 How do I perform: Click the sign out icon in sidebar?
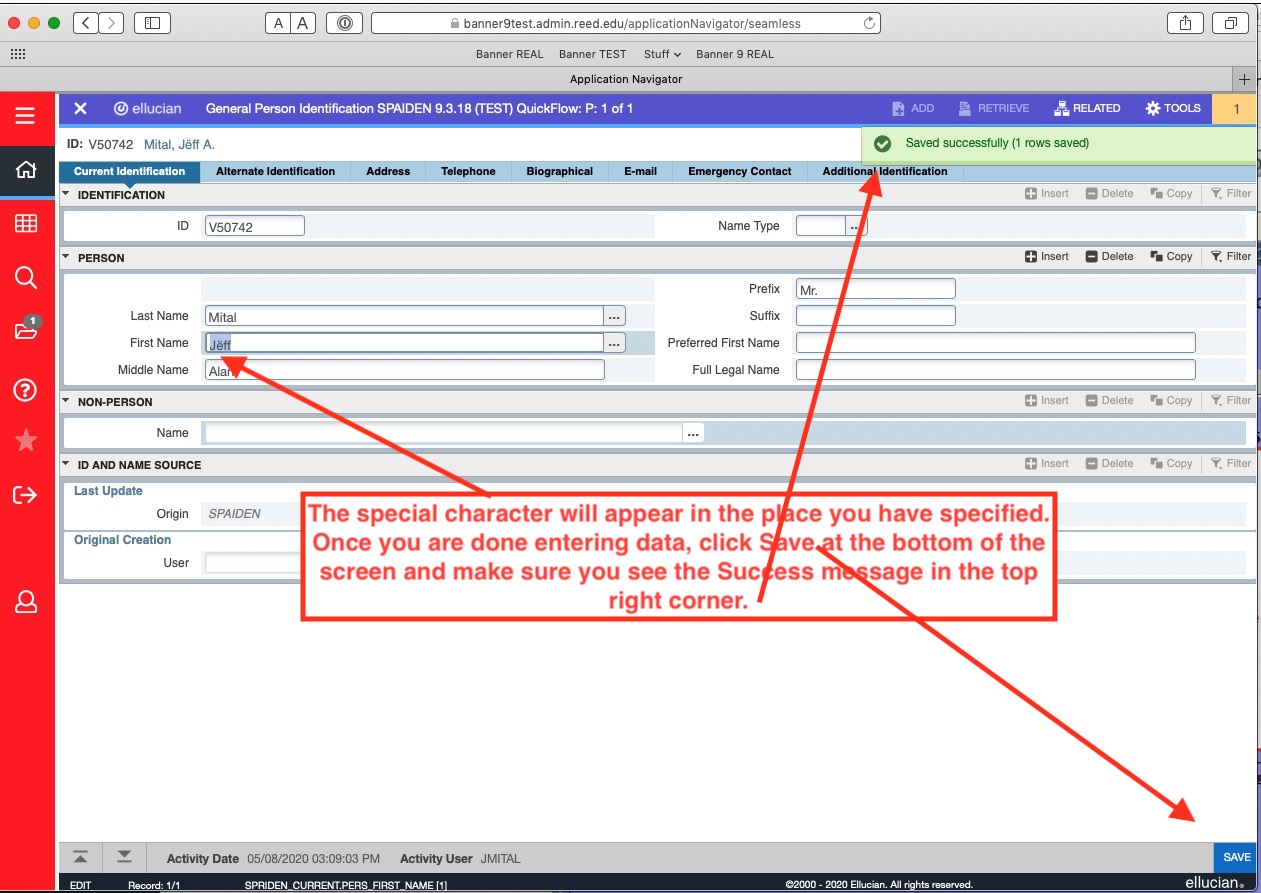(x=26, y=495)
